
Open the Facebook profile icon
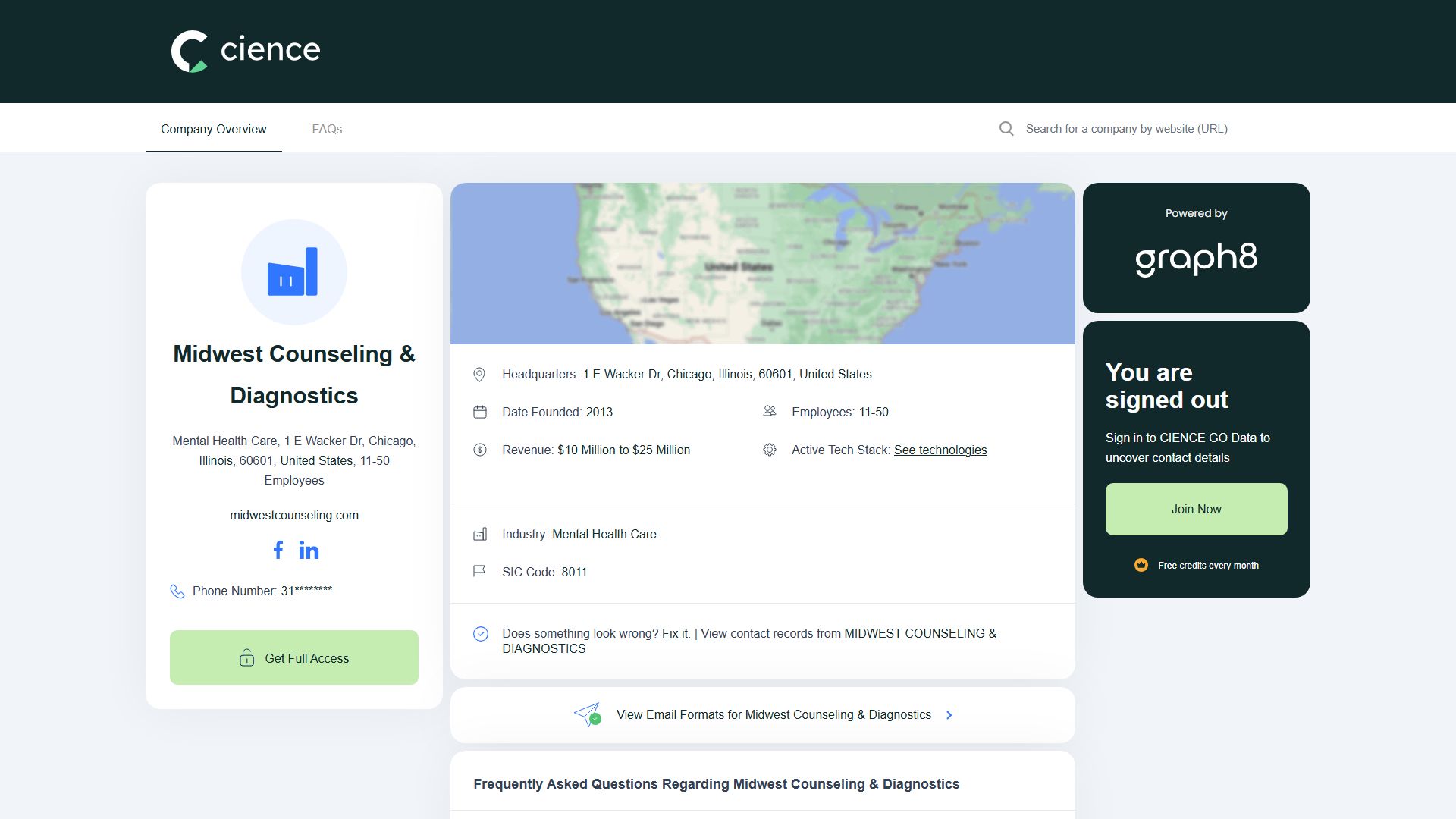(x=278, y=550)
